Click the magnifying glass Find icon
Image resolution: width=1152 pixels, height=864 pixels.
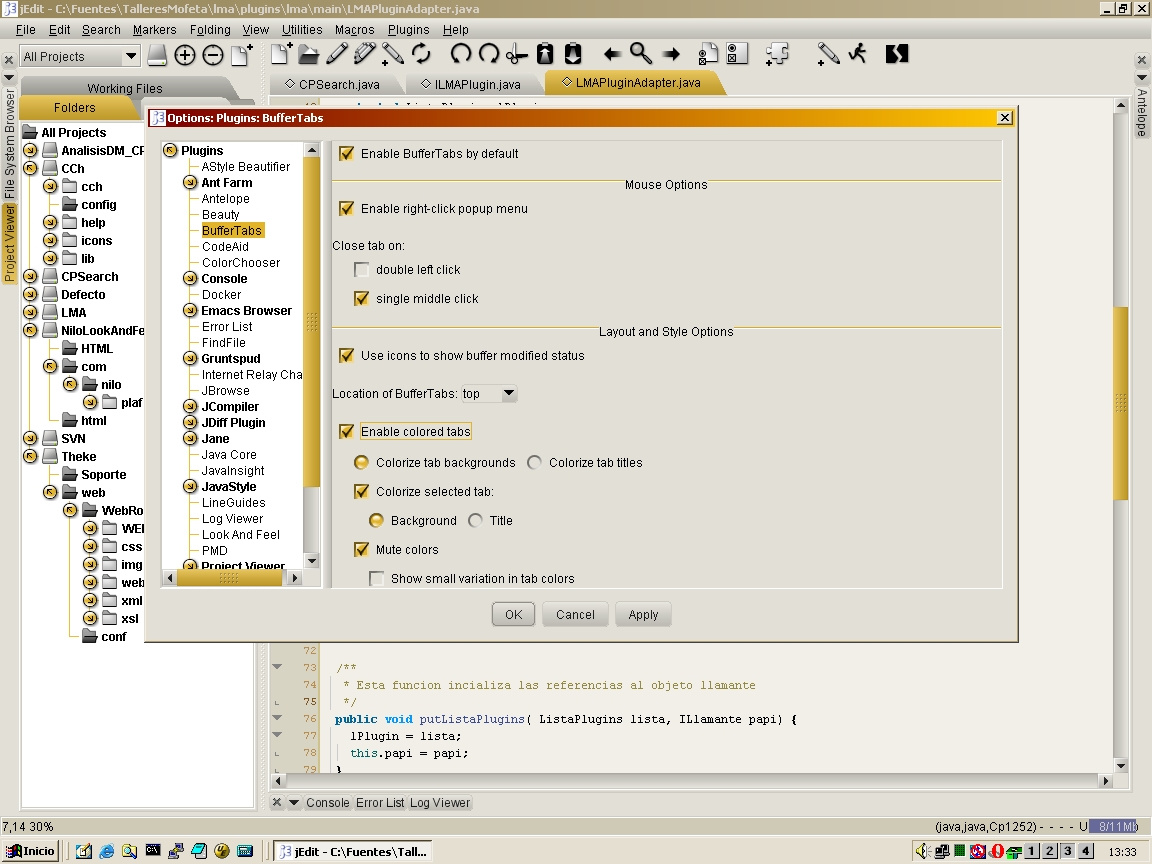point(641,54)
